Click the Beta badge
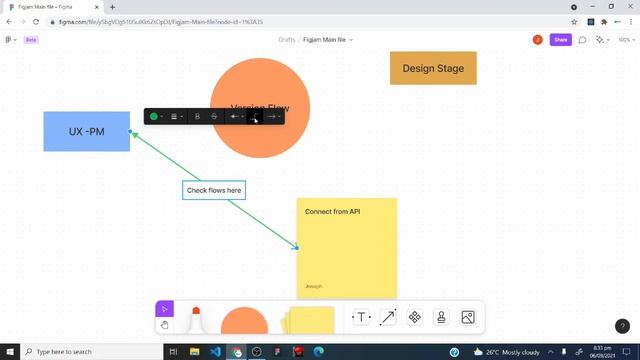 coord(31,40)
